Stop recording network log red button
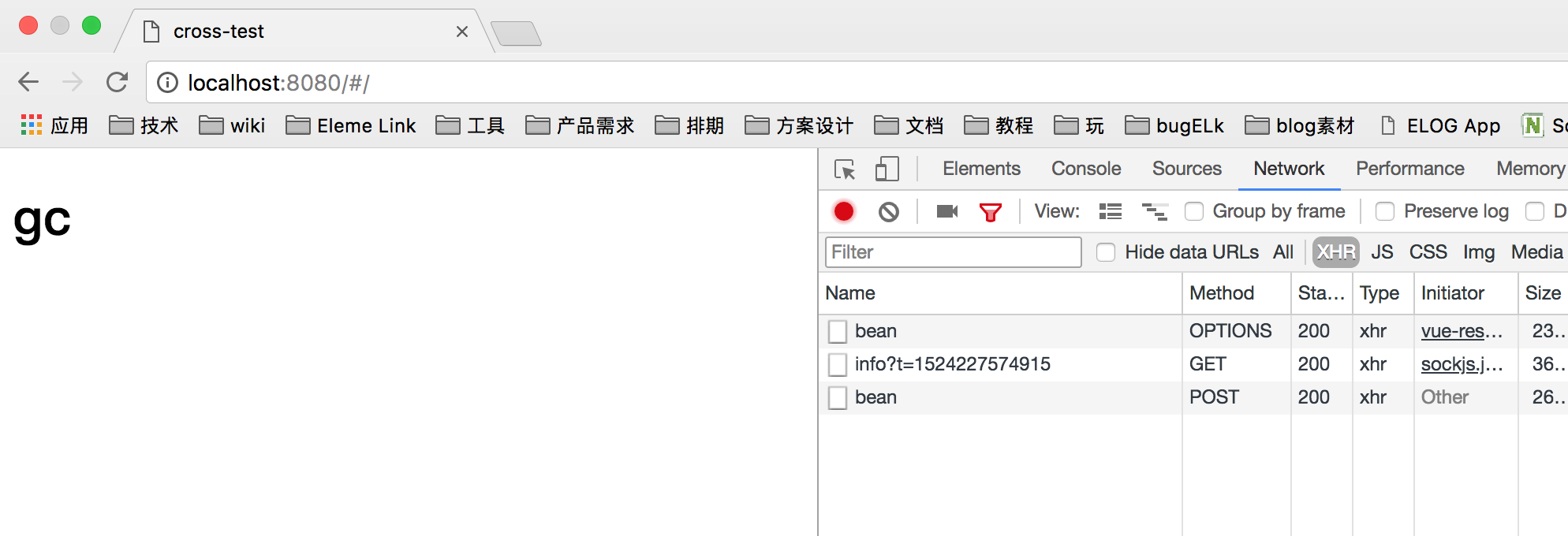Image resolution: width=1568 pixels, height=536 pixels. point(844,211)
